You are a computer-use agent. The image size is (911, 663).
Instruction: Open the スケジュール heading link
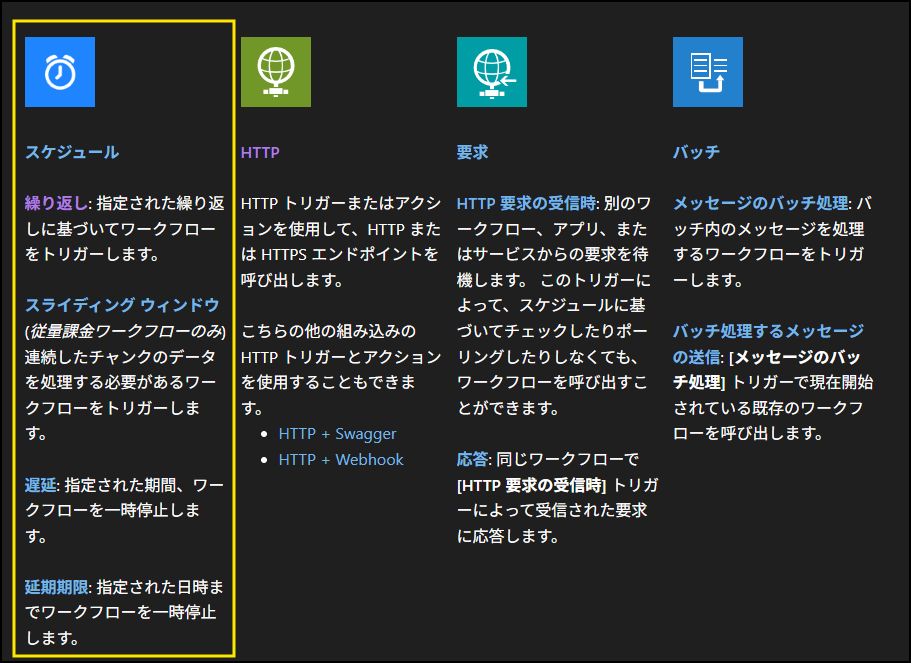(72, 152)
